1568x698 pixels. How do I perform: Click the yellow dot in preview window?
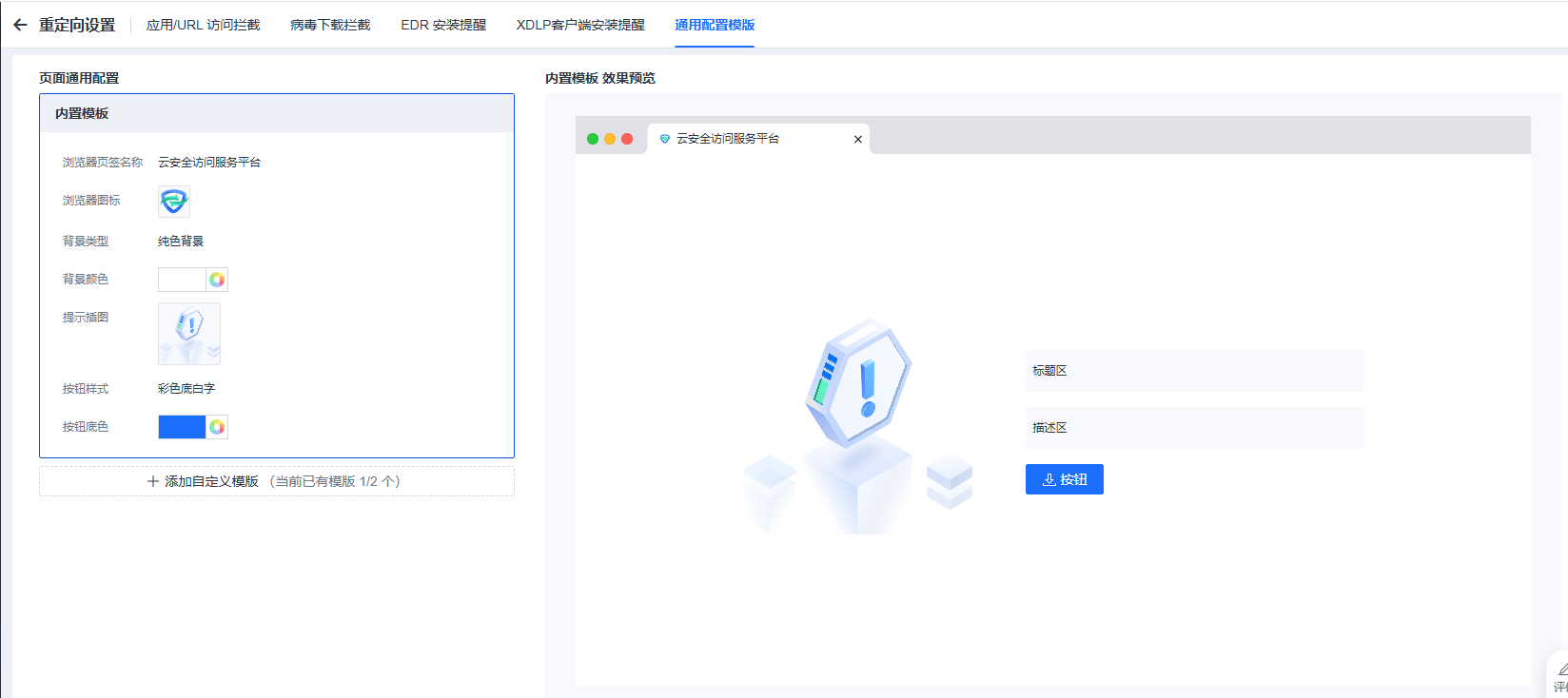pos(610,139)
